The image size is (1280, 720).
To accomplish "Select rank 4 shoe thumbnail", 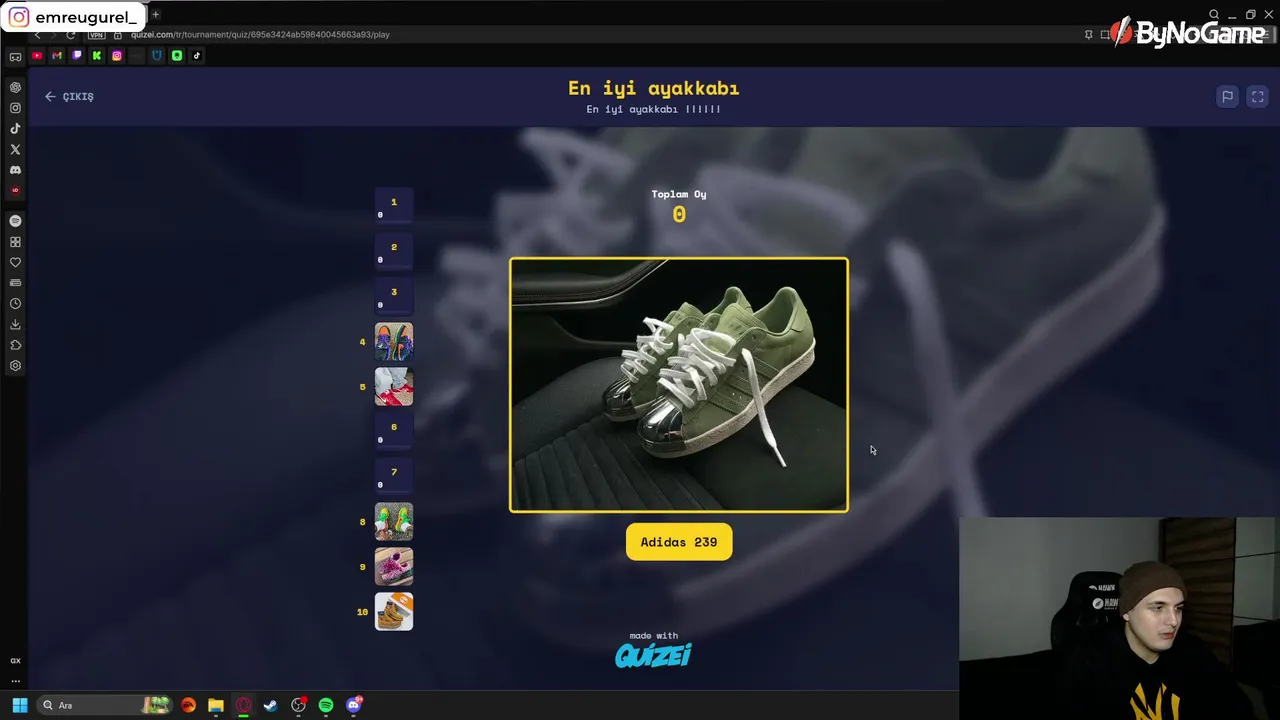I will click(x=394, y=342).
